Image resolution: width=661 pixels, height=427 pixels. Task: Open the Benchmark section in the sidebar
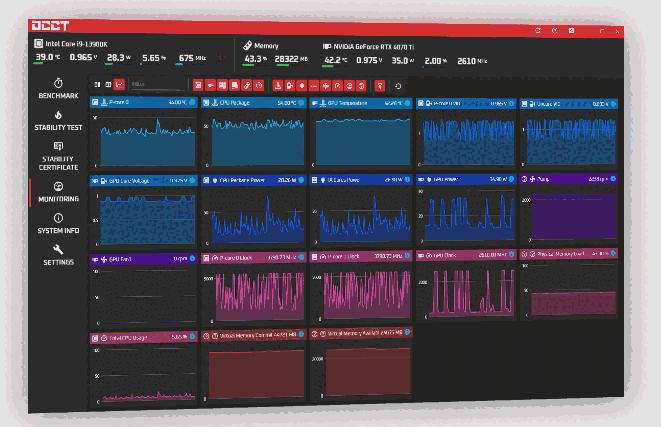click(58, 89)
